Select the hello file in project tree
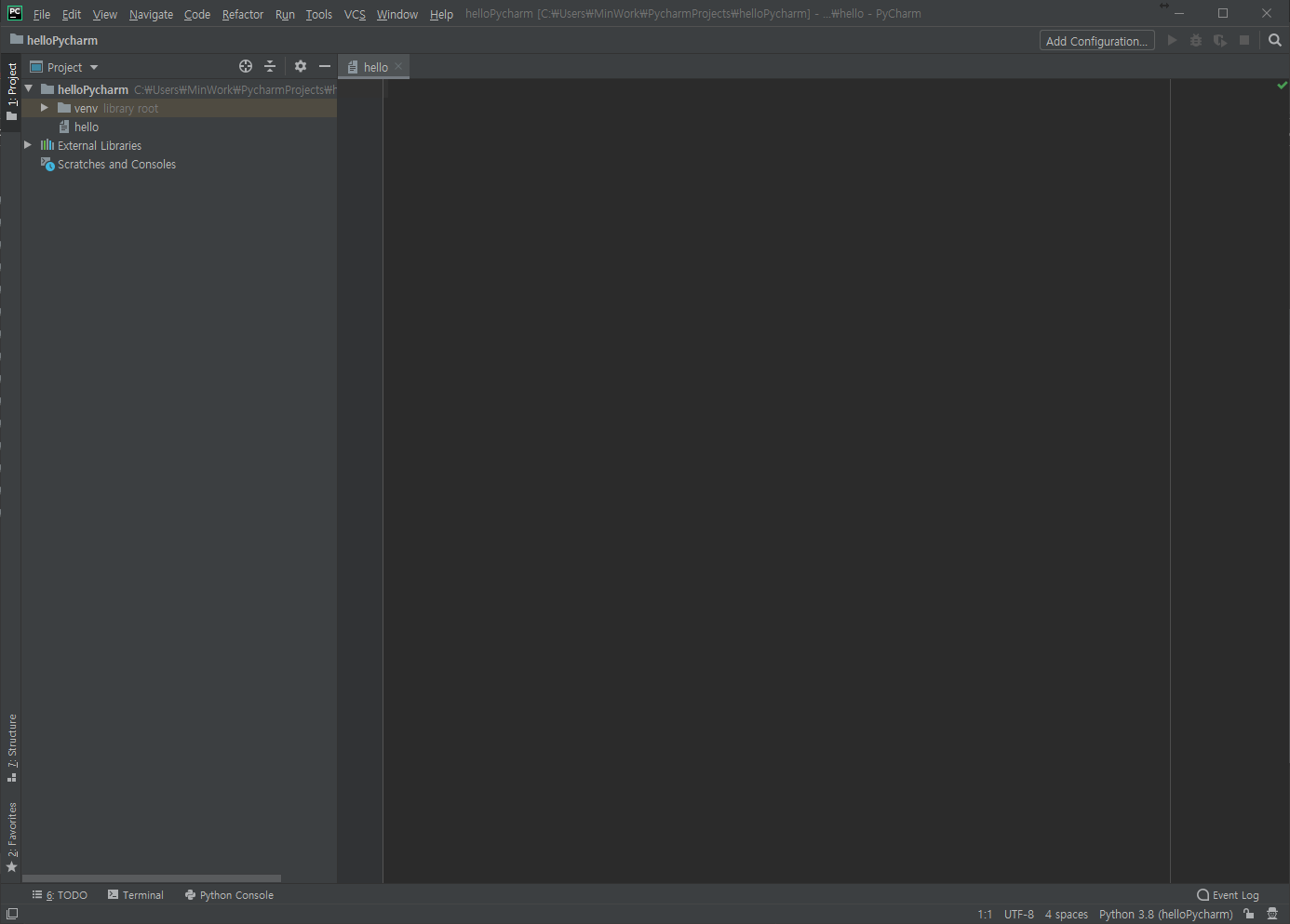 coord(86,127)
